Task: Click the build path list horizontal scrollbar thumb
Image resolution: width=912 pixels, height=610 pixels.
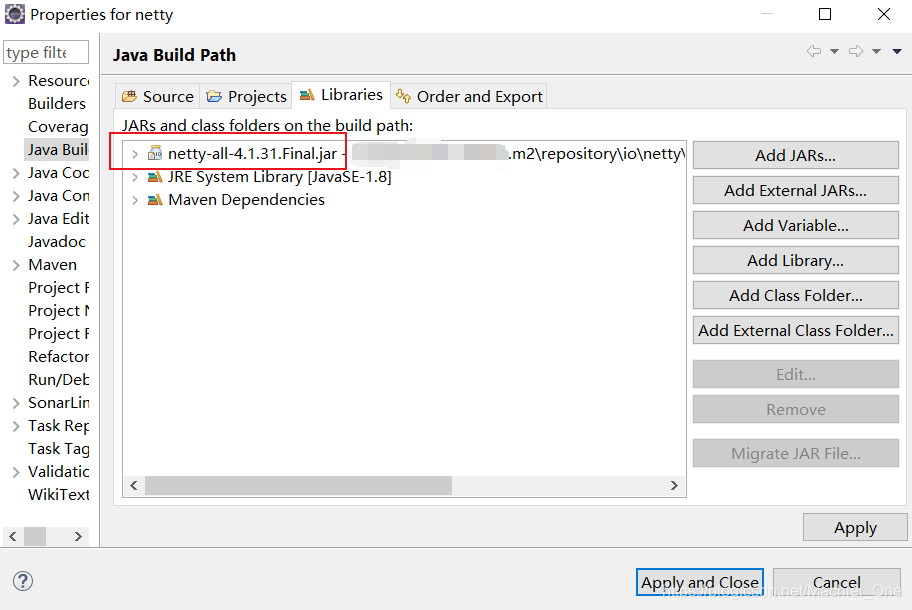Action: pos(298,485)
